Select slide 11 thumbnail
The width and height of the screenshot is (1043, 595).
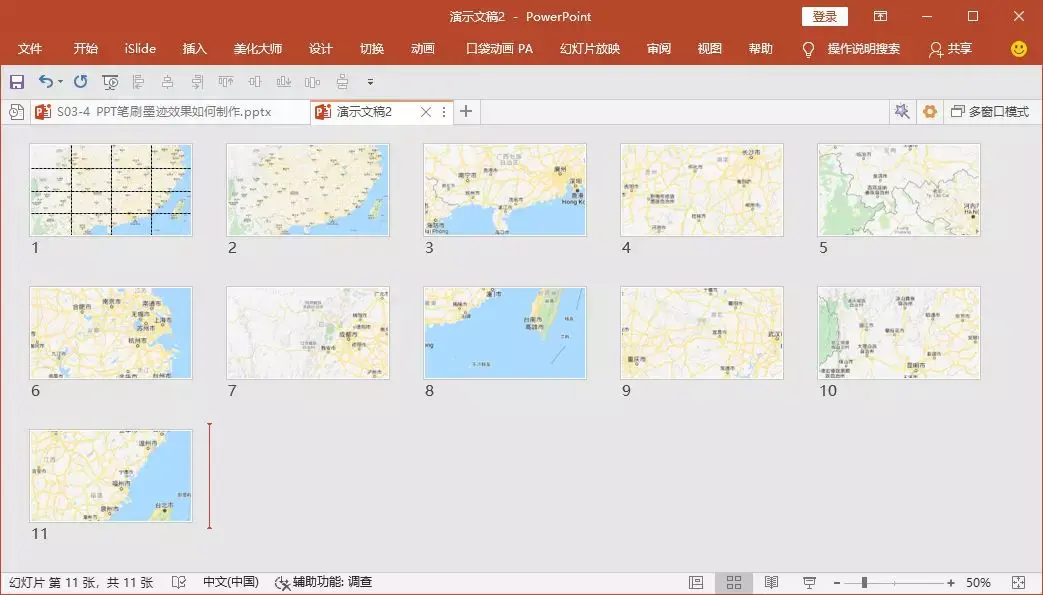click(111, 476)
